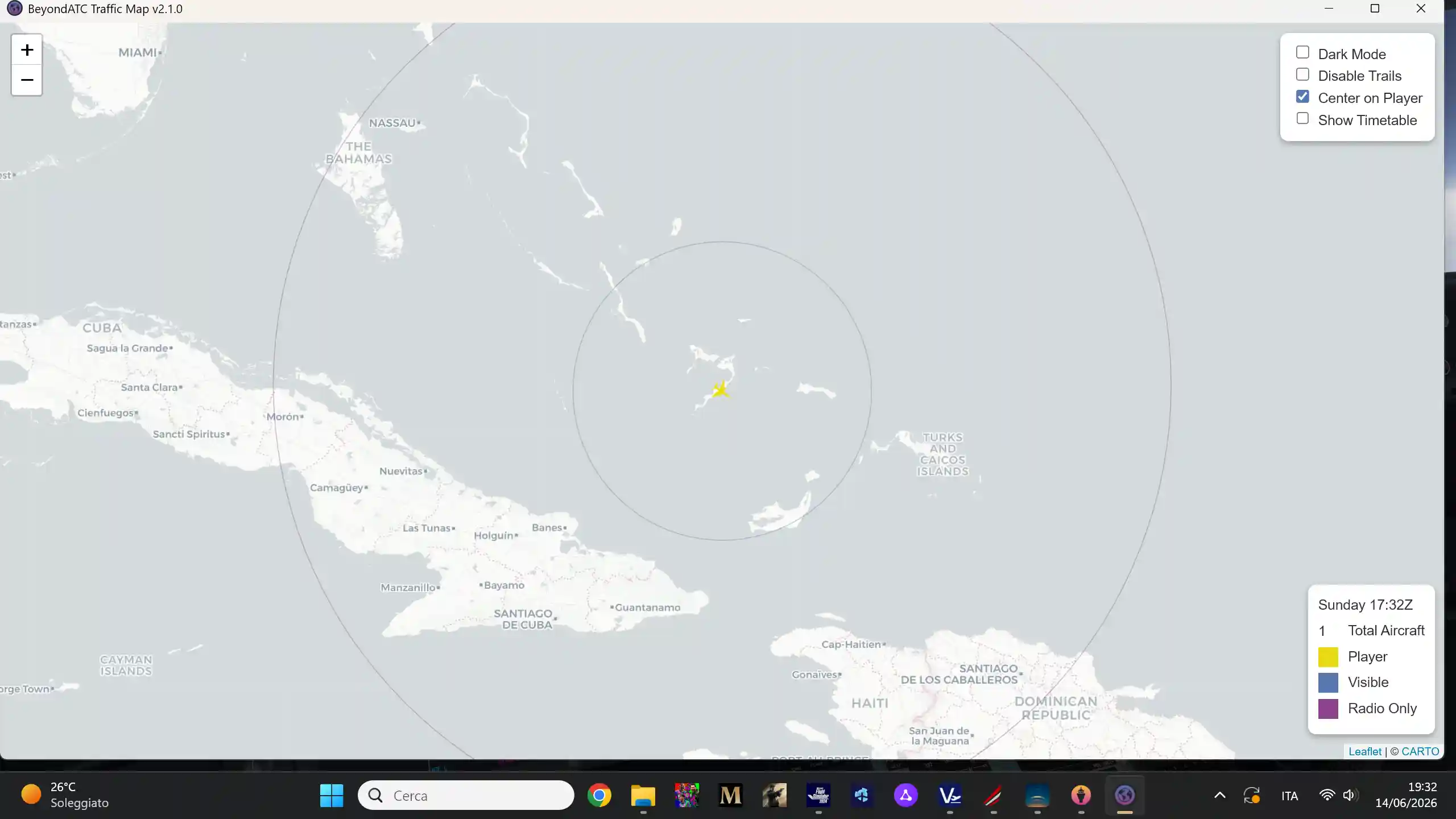
Task: Click the CAYMAN ISLANDS label
Action: point(126,665)
